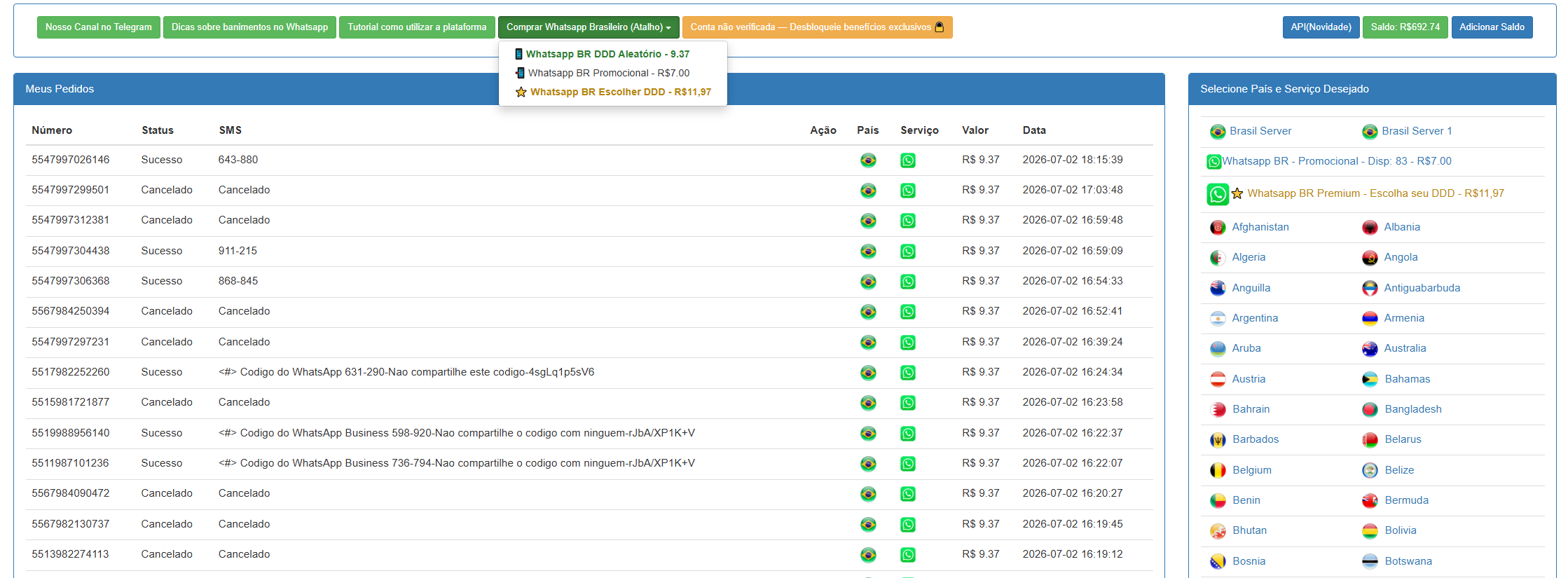Open Dicas sobre banimentos no Whatsapp
1568x578 pixels.
(249, 27)
